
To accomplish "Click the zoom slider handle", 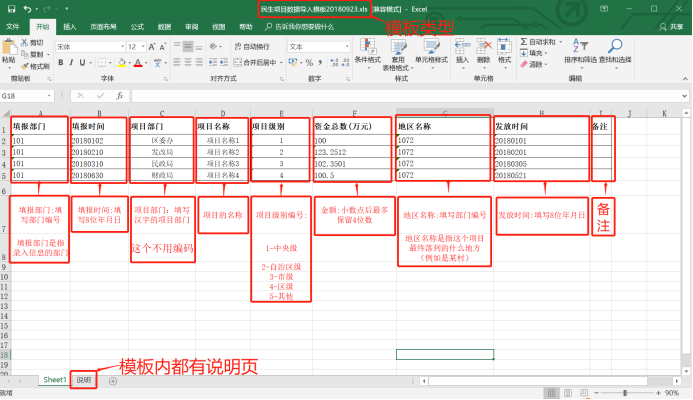I will [x=624, y=392].
